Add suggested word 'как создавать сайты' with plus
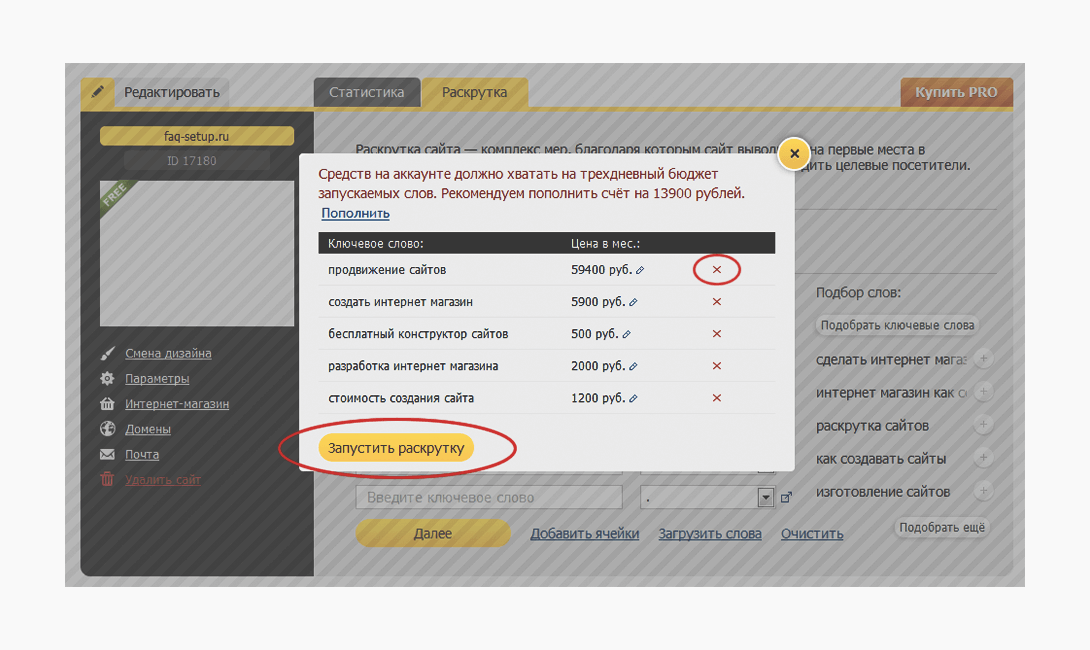1090x650 pixels. click(983, 457)
